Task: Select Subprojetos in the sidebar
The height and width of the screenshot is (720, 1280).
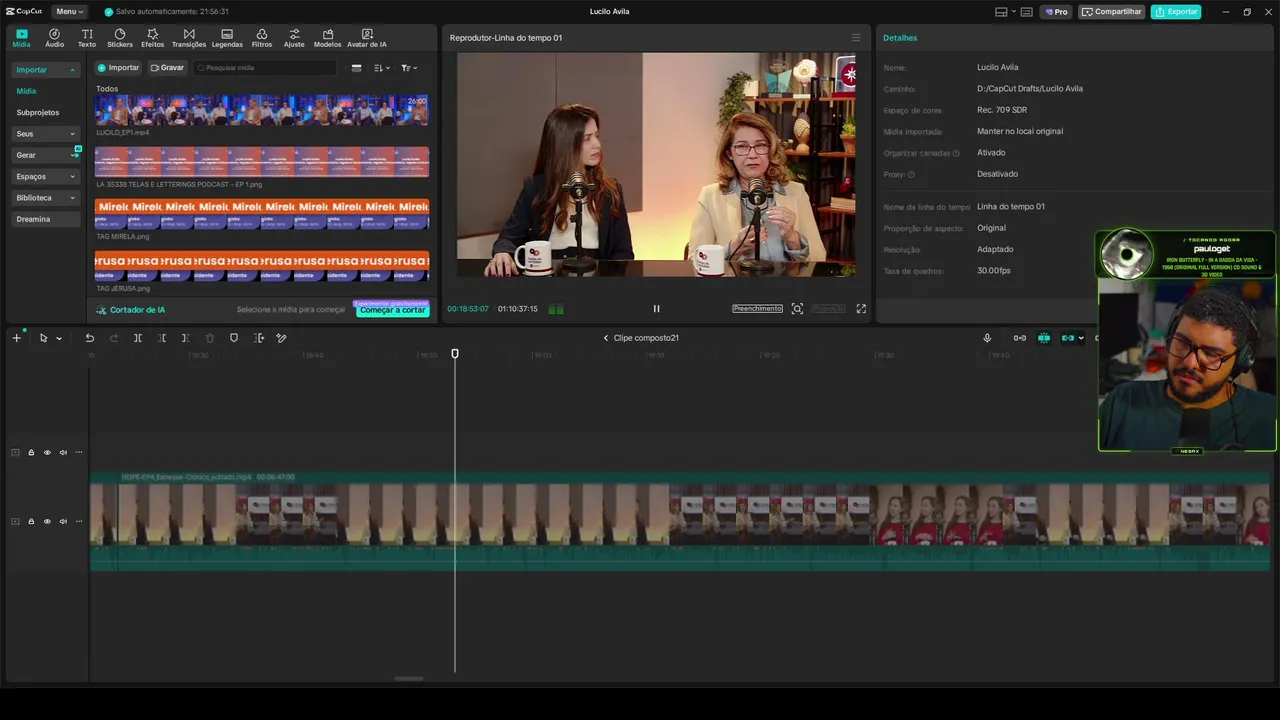Action: (38, 113)
